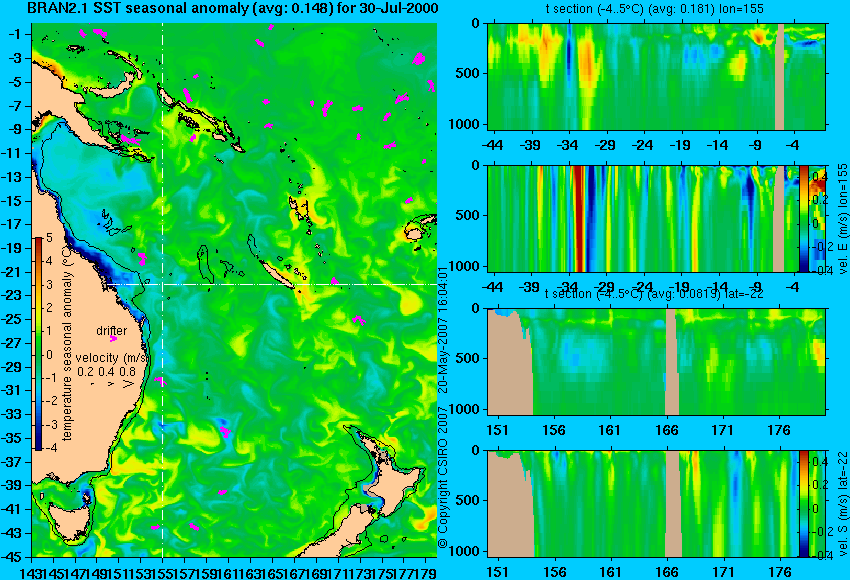Click the 'vel. S (m/s) lat=-22' axis label
The width and height of the screenshot is (850, 580).
tap(842, 504)
